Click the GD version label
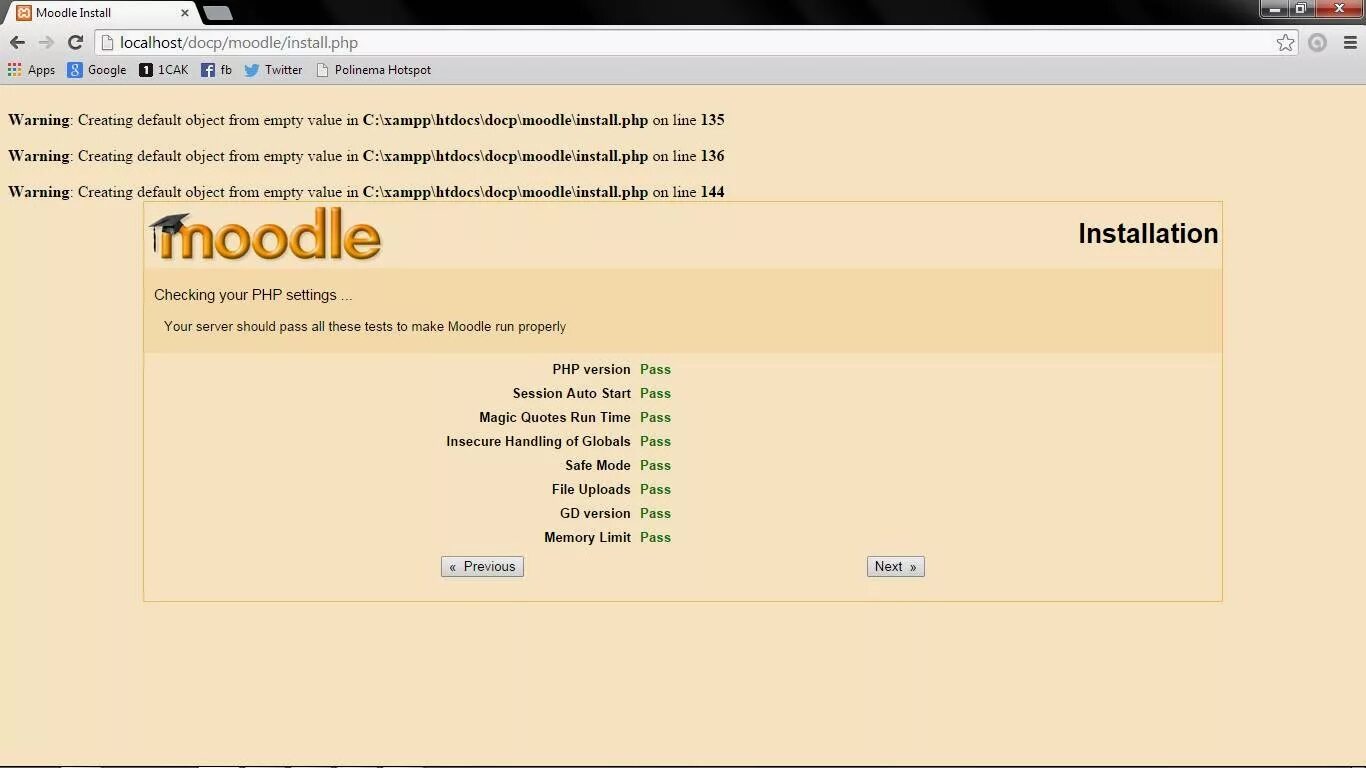Viewport: 1366px width, 768px height. 595,513
